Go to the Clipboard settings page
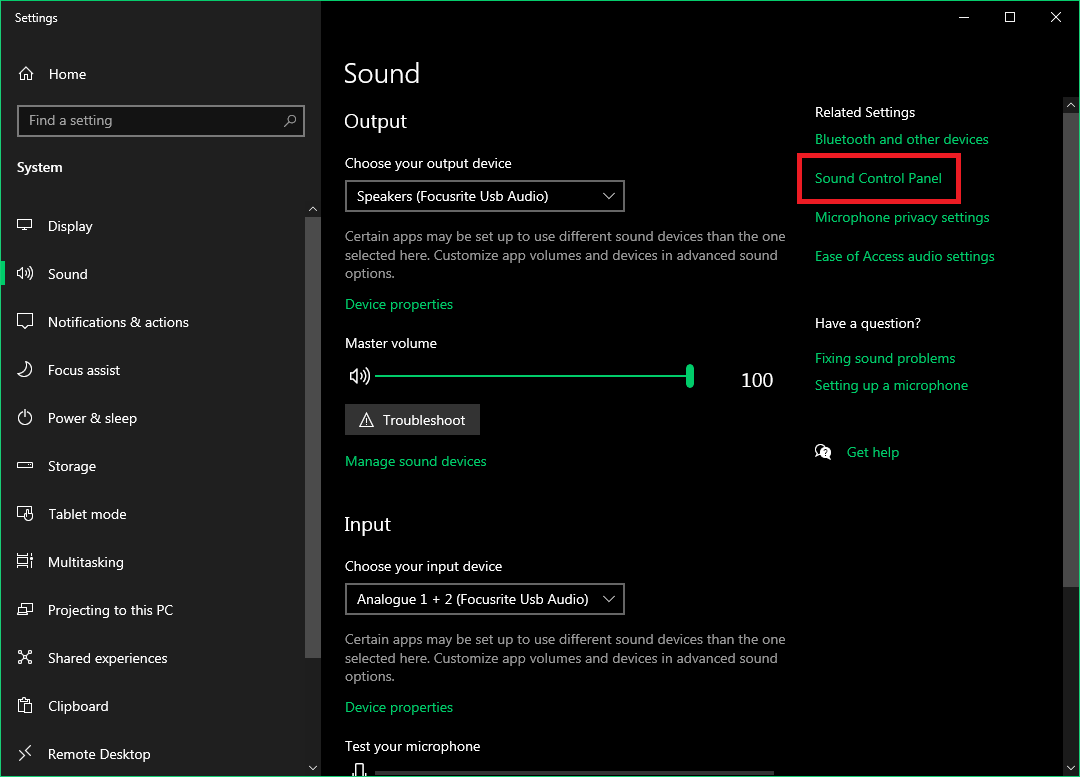 (78, 706)
